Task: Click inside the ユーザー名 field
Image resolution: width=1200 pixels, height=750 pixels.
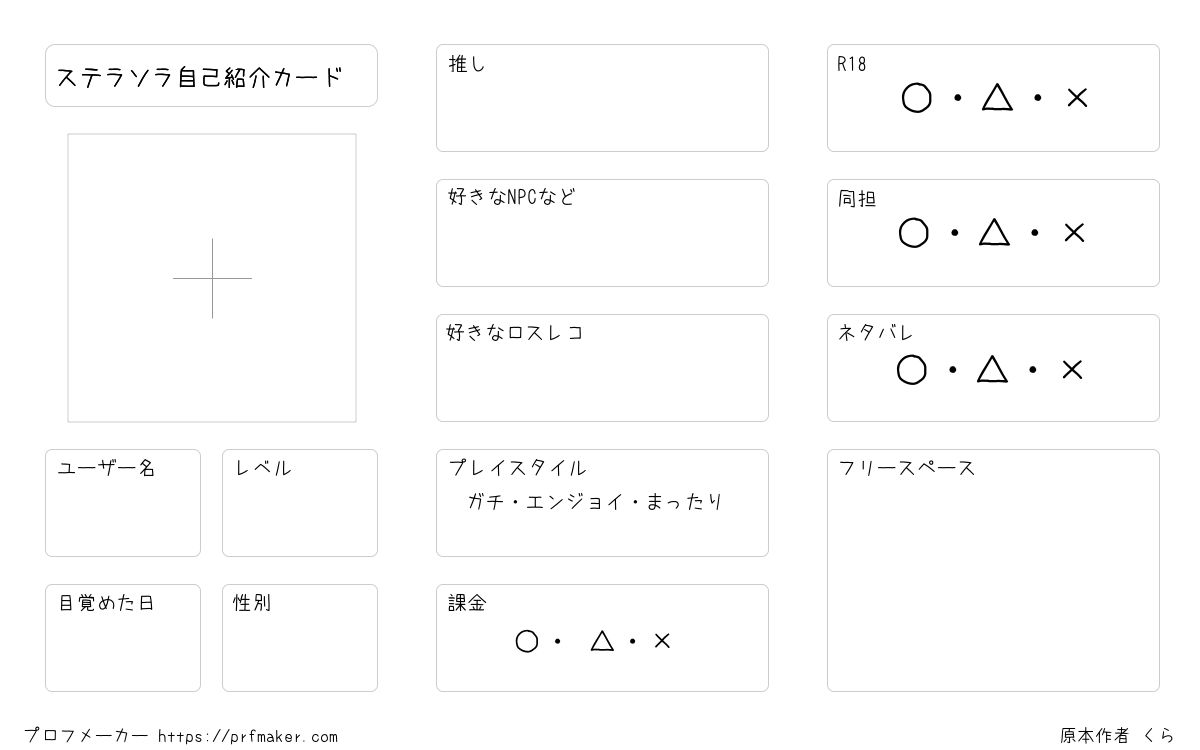Action: pyautogui.click(x=123, y=503)
